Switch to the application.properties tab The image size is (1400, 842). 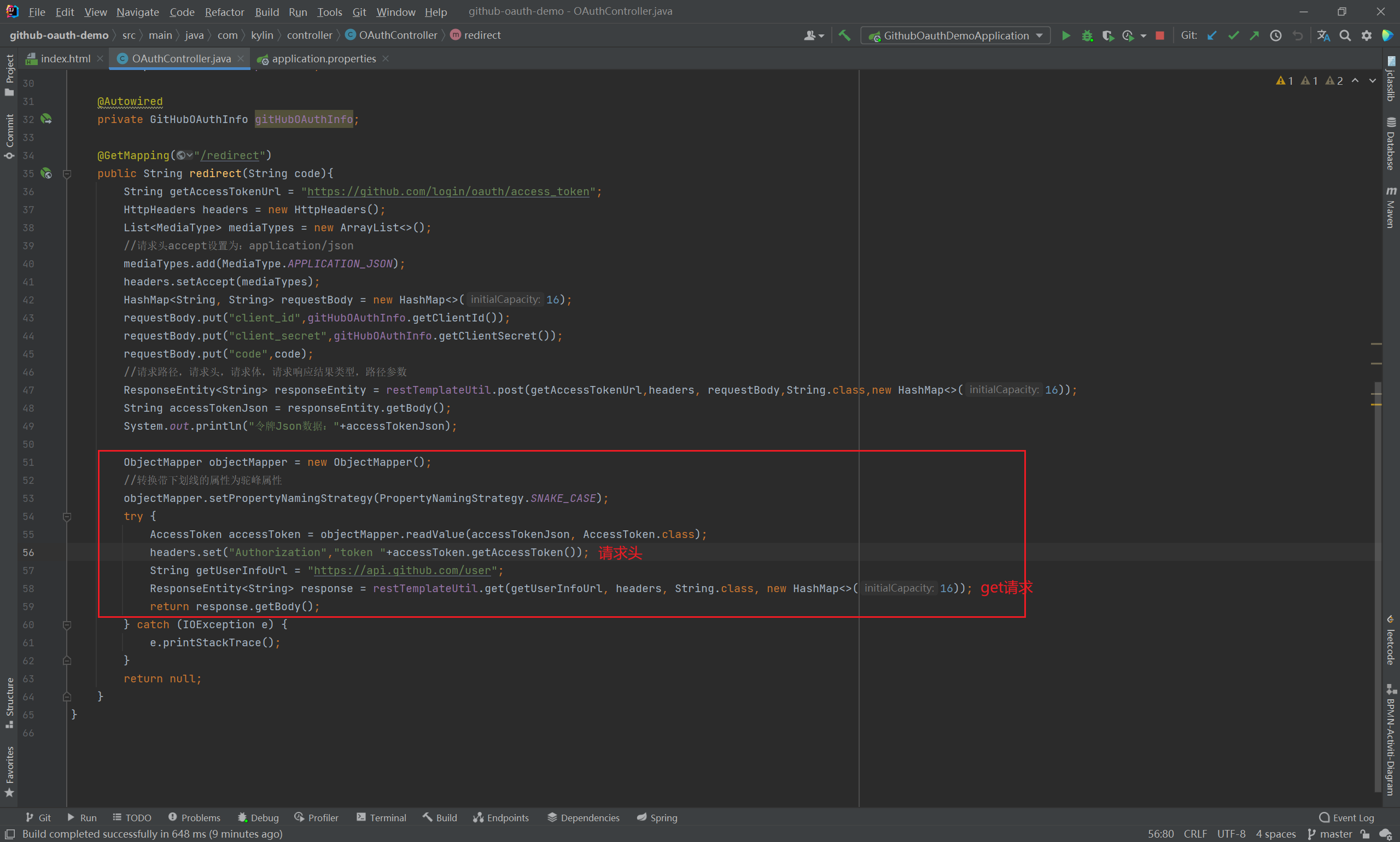323,59
